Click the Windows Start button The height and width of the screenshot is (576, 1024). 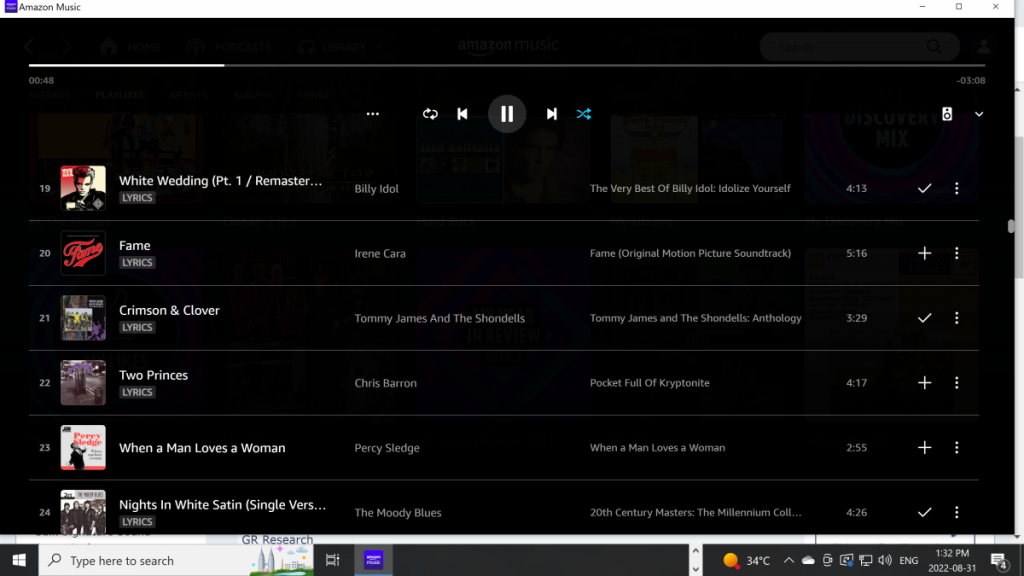(x=19, y=560)
